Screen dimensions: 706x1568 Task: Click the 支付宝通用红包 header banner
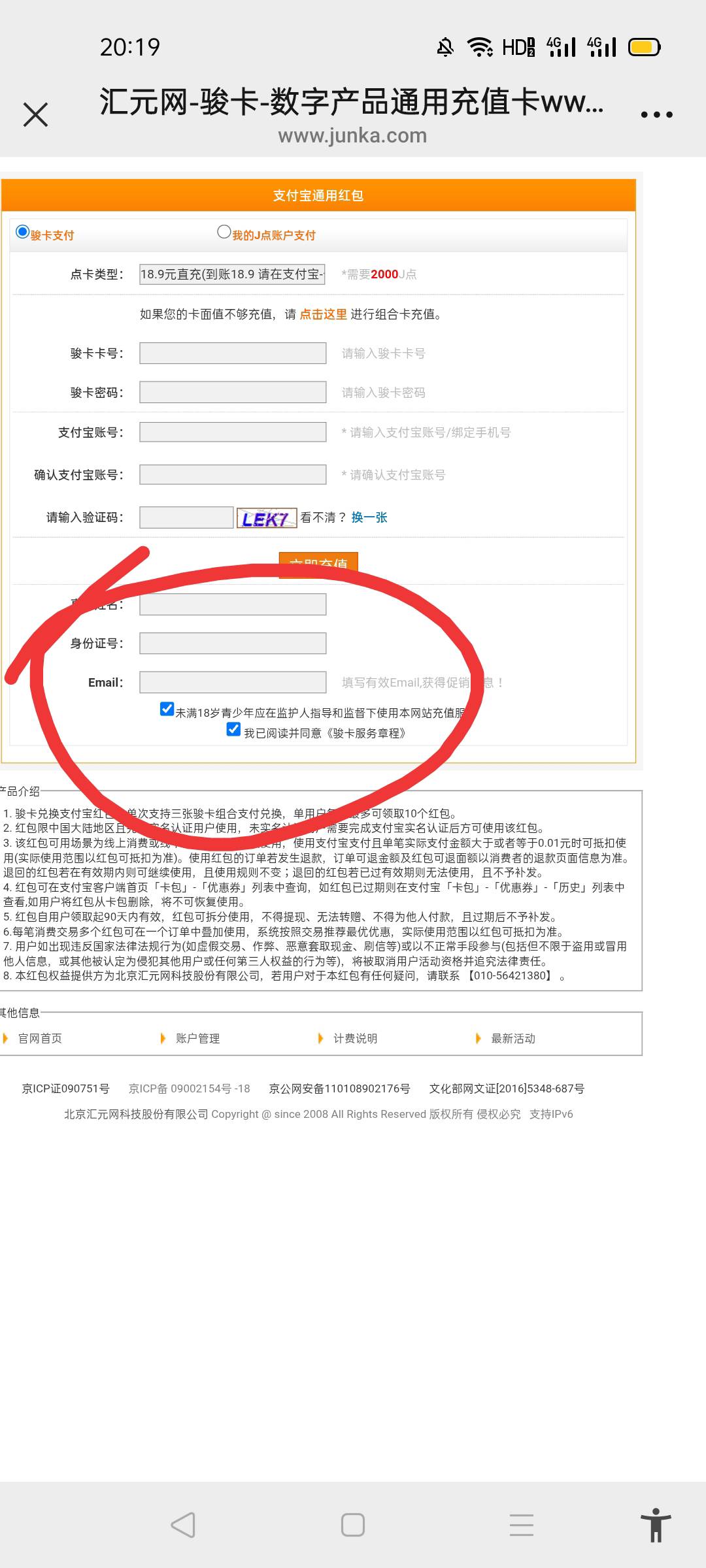click(318, 195)
